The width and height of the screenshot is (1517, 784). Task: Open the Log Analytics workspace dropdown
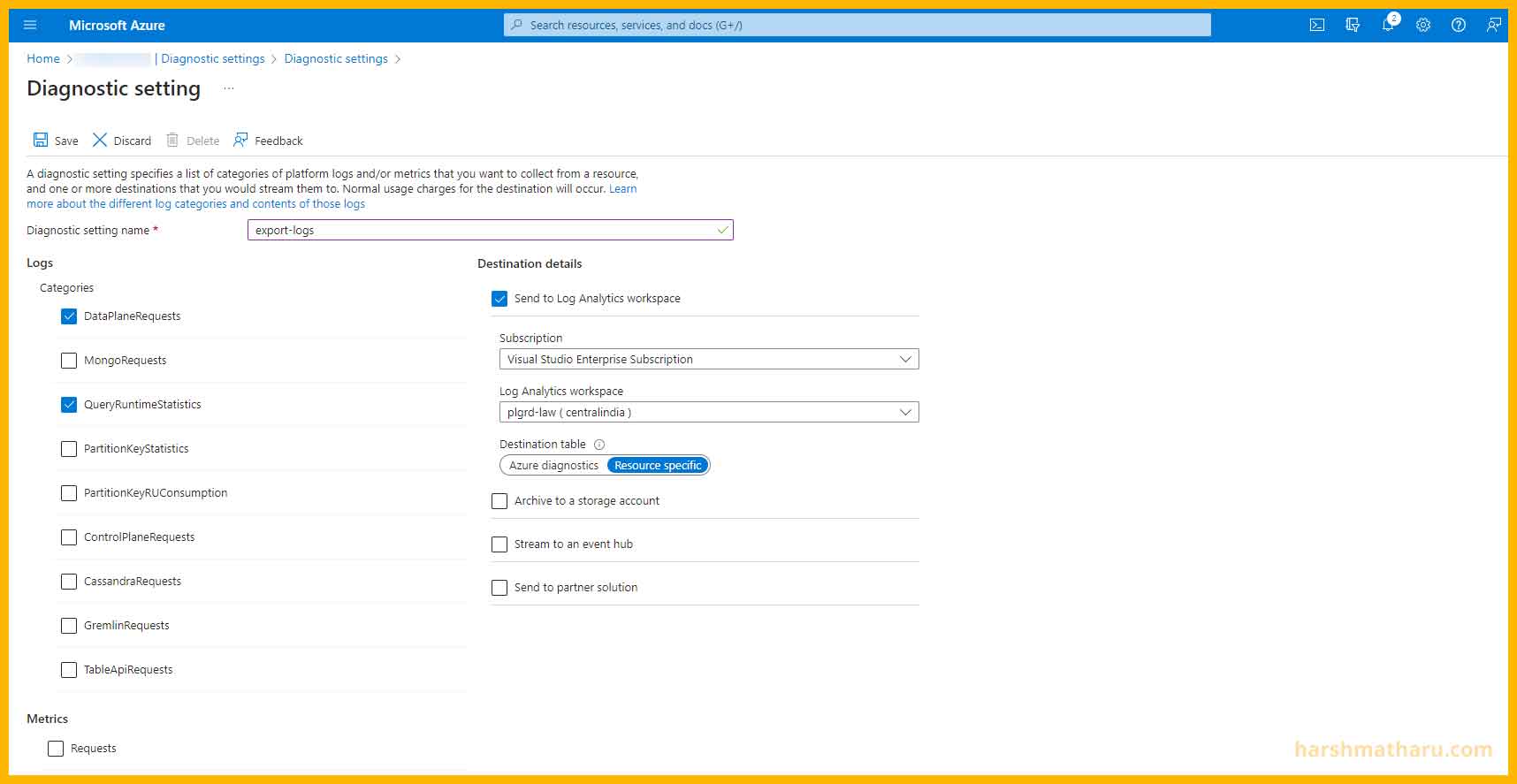click(x=709, y=412)
